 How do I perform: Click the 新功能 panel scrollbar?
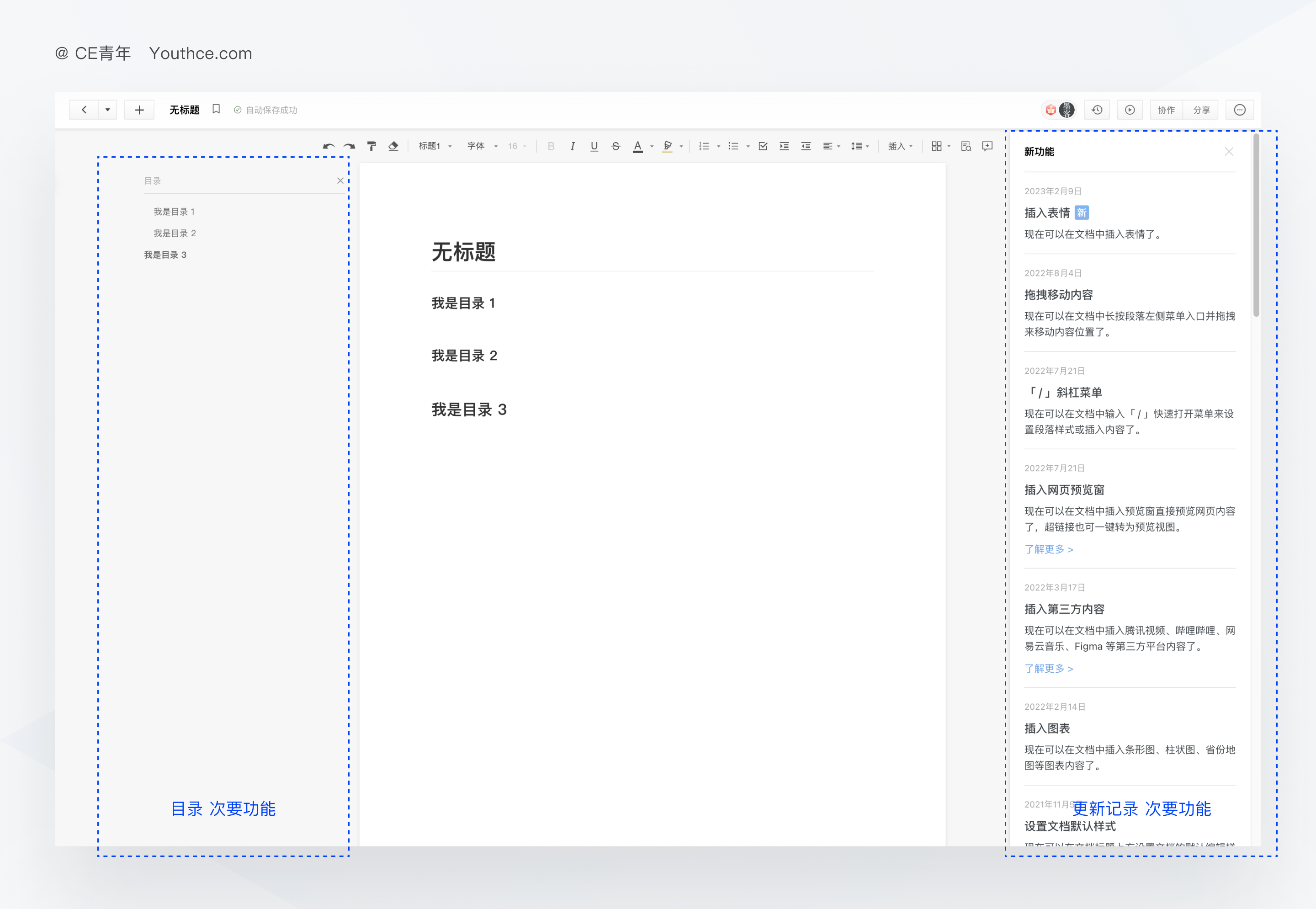1256,226
